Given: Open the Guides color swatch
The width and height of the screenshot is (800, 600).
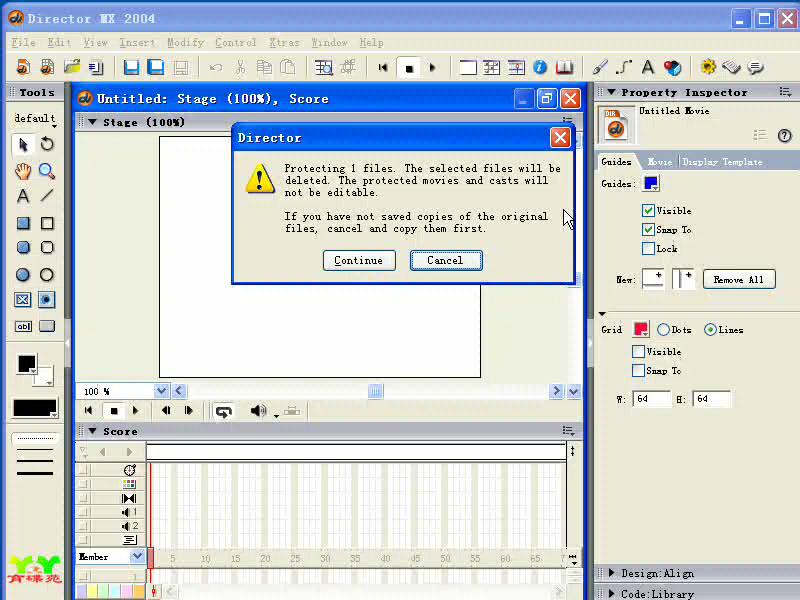Looking at the screenshot, I should pyautogui.click(x=652, y=183).
